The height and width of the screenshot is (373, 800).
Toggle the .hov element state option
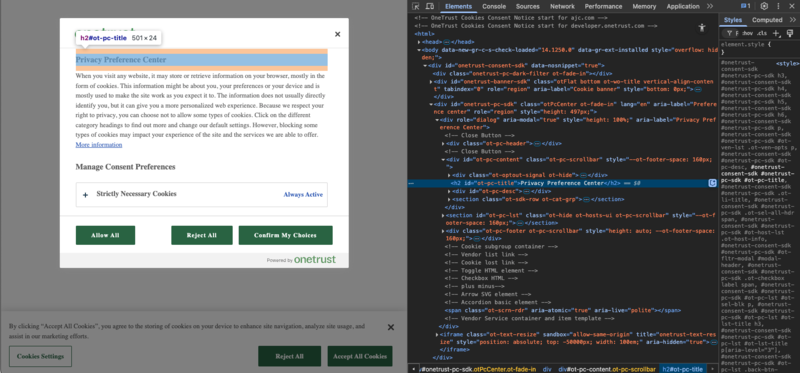point(747,33)
